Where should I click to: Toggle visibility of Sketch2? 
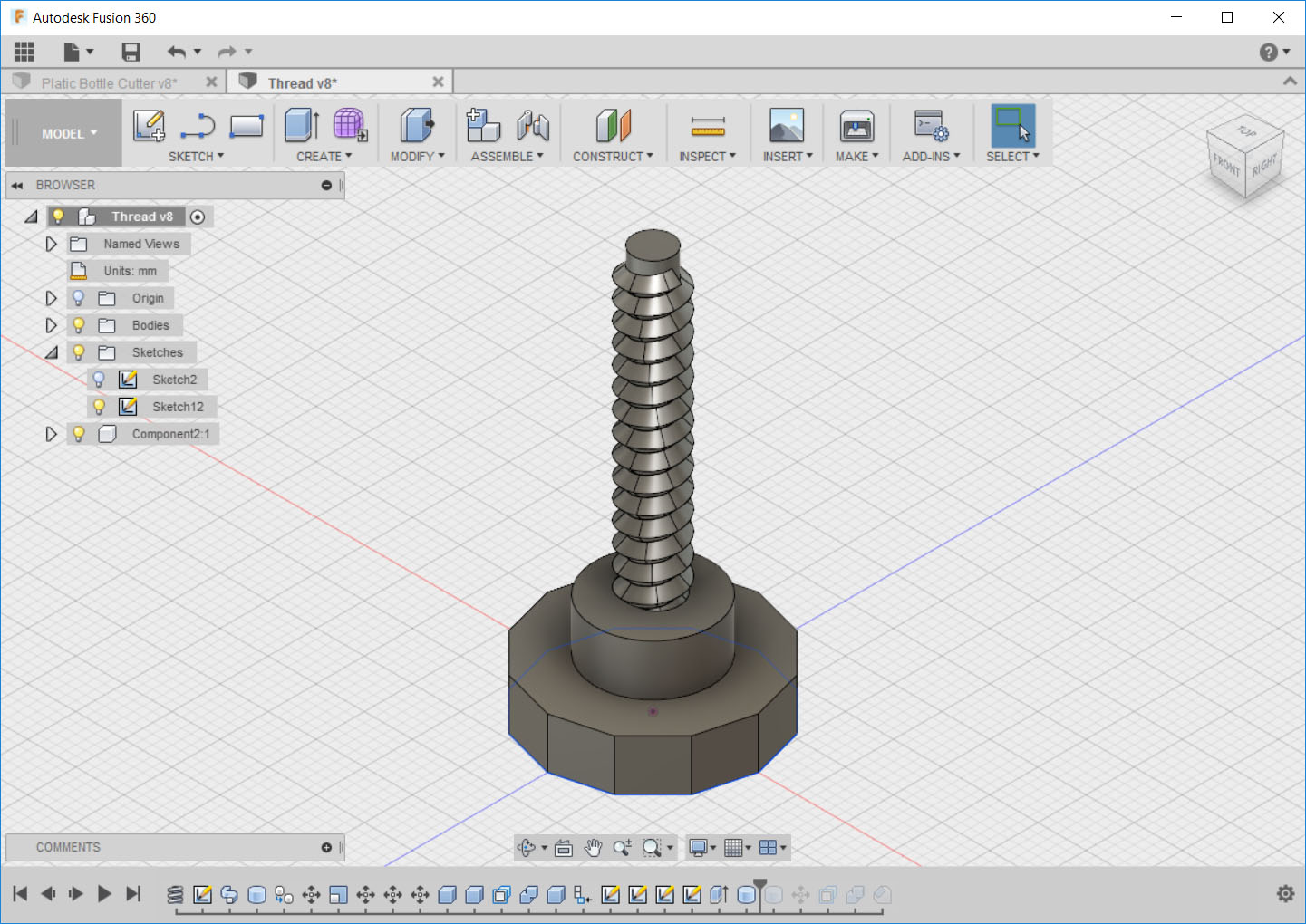[x=98, y=379]
